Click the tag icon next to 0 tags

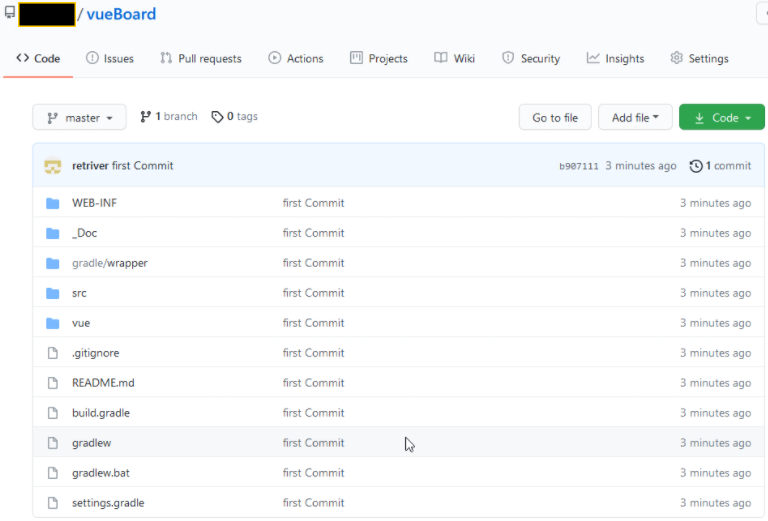(217, 117)
